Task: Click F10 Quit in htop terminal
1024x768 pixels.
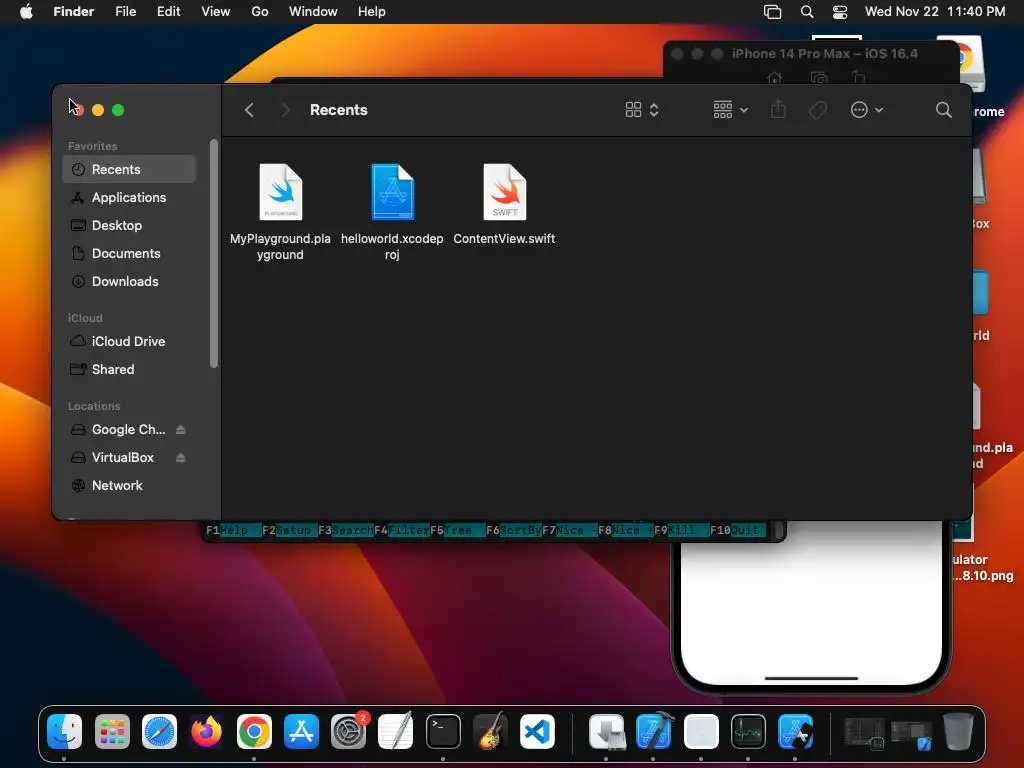Action: click(x=737, y=530)
